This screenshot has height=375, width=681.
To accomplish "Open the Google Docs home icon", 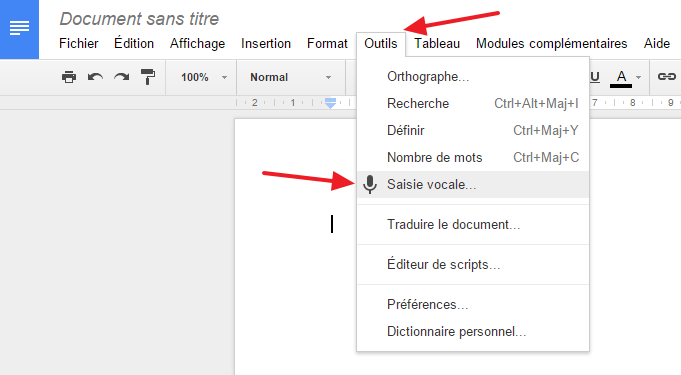I will pyautogui.click(x=19, y=29).
